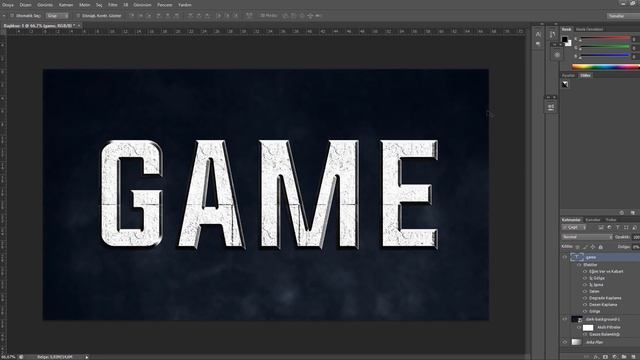Open the Pencere menu

tap(165, 5)
